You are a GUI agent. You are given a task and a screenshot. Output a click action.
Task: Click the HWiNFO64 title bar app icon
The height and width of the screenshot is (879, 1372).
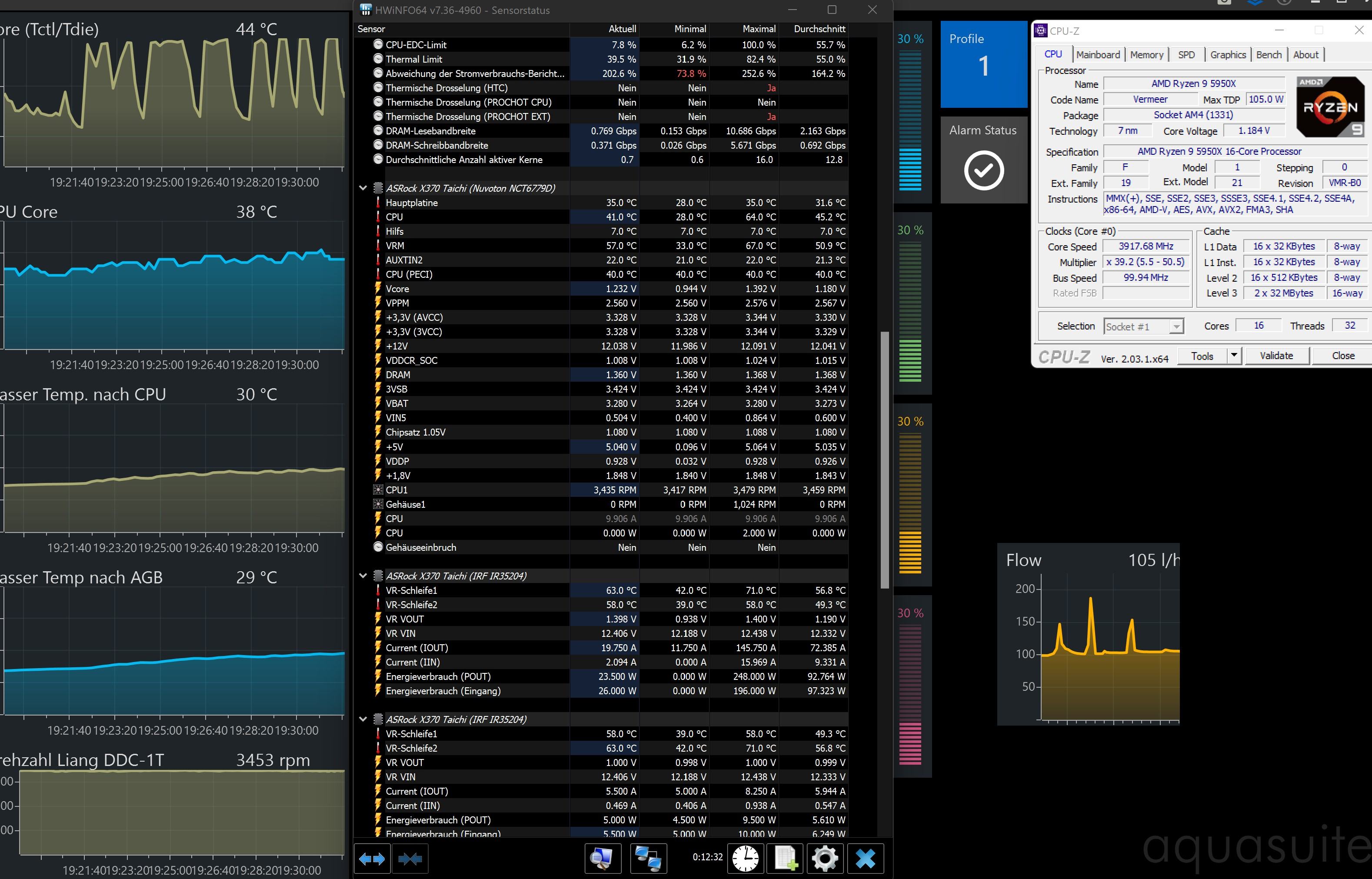[x=366, y=10]
